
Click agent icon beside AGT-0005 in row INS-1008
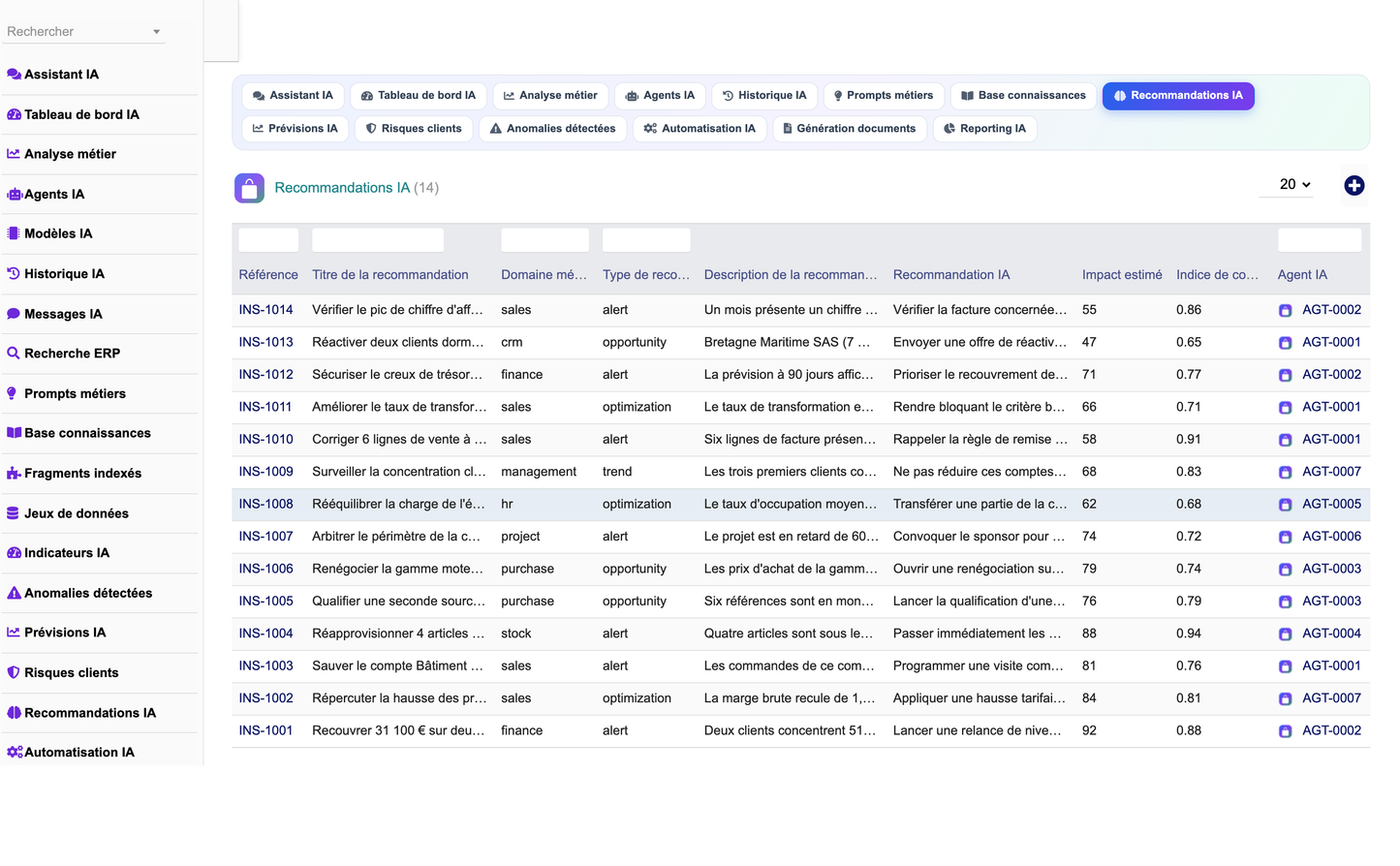pyautogui.click(x=1285, y=505)
